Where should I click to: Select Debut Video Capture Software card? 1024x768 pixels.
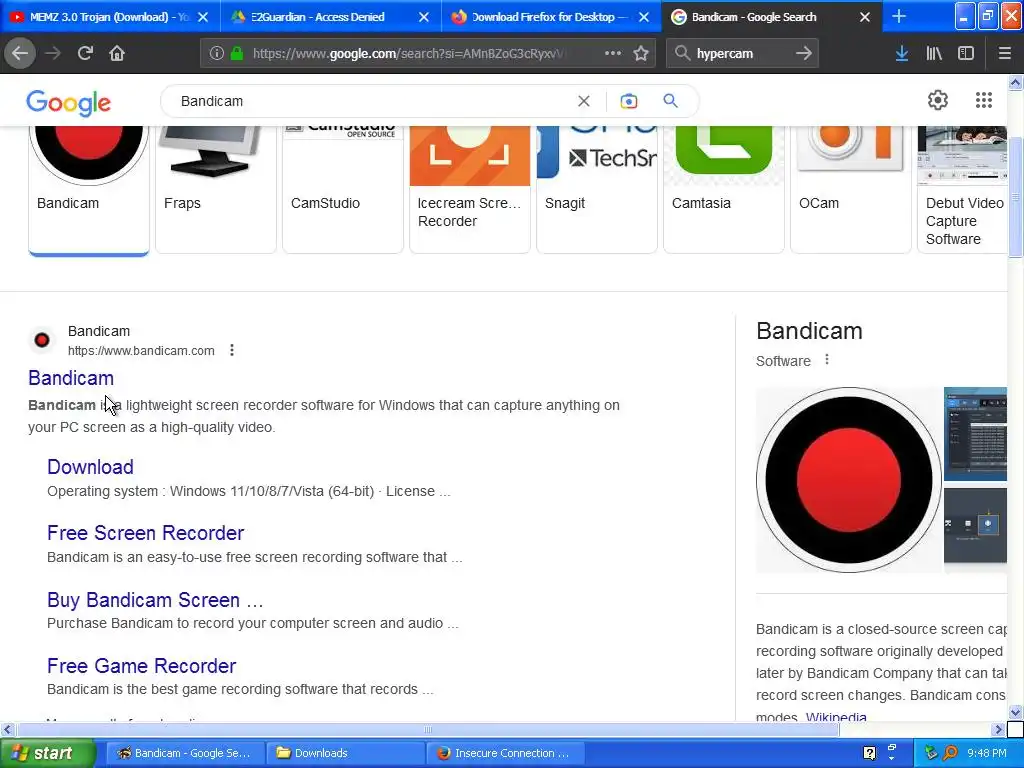(x=963, y=189)
